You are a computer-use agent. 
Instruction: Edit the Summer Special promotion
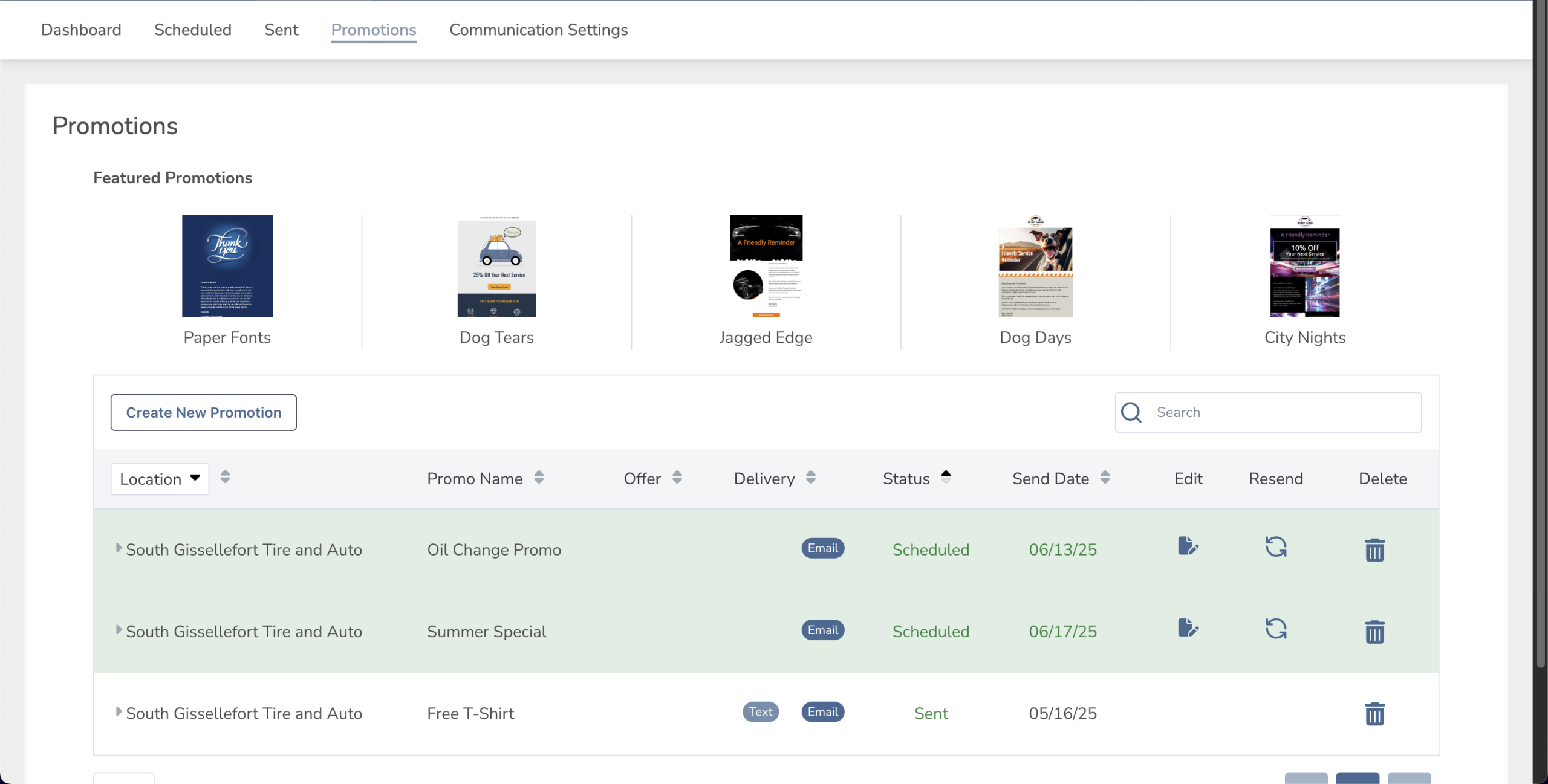[1188, 628]
